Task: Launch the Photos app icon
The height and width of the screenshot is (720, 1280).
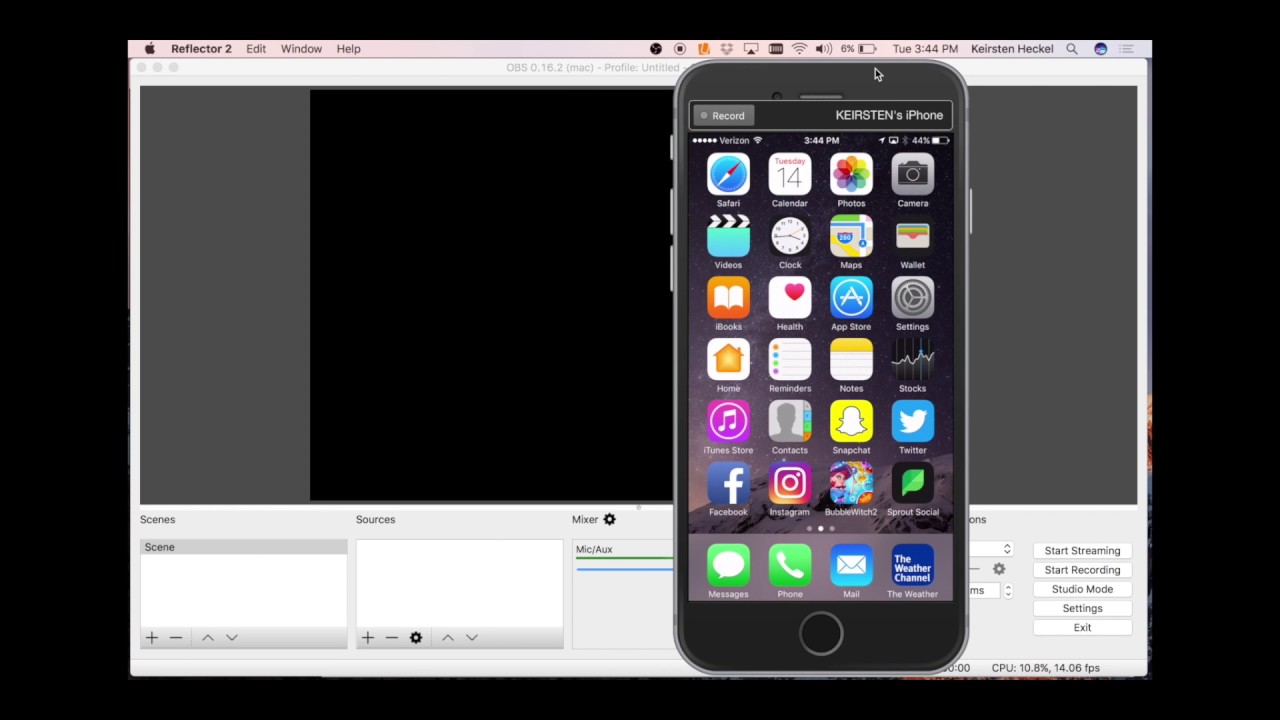Action: 851,175
